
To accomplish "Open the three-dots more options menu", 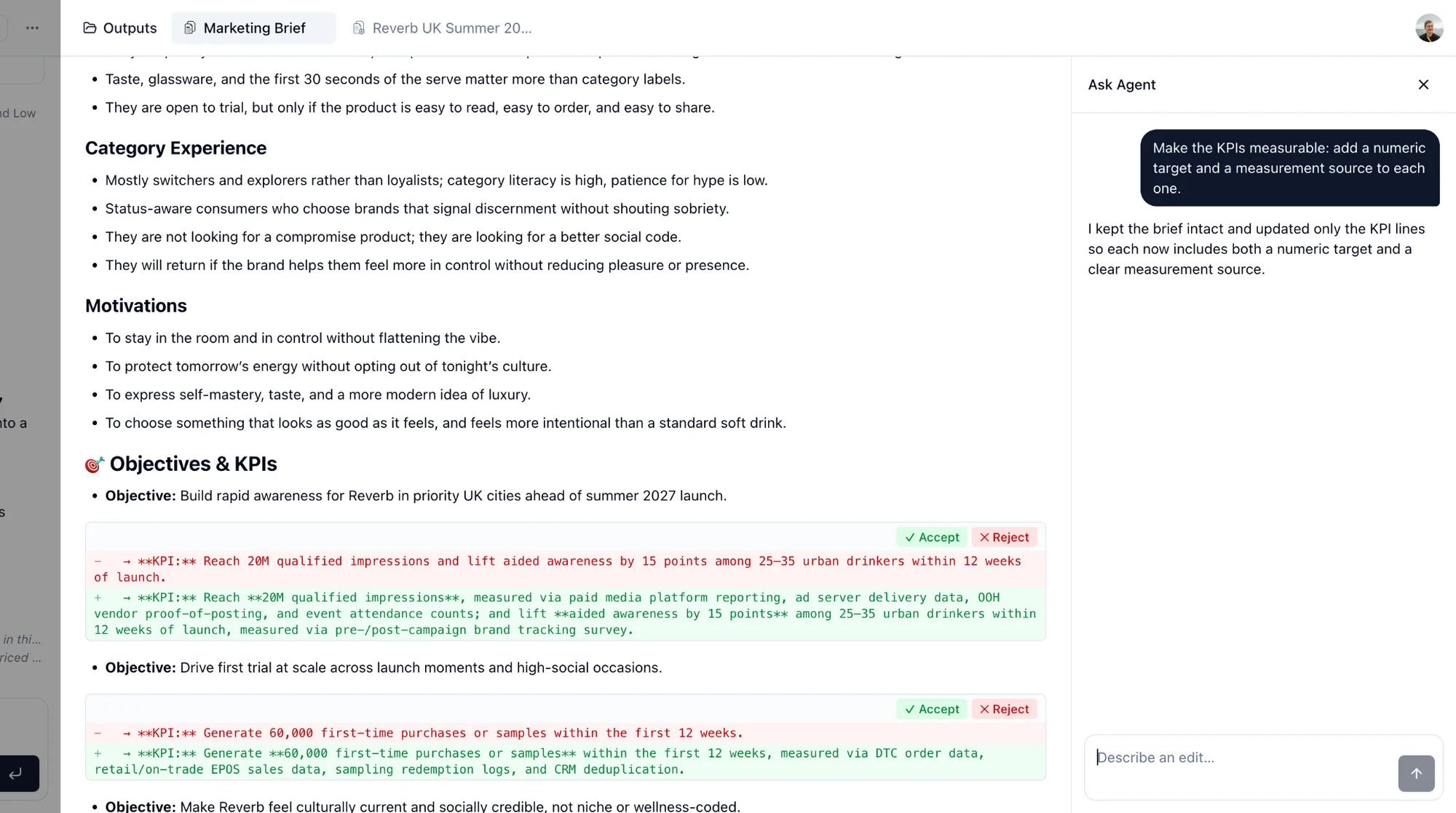I will click(x=32, y=28).
